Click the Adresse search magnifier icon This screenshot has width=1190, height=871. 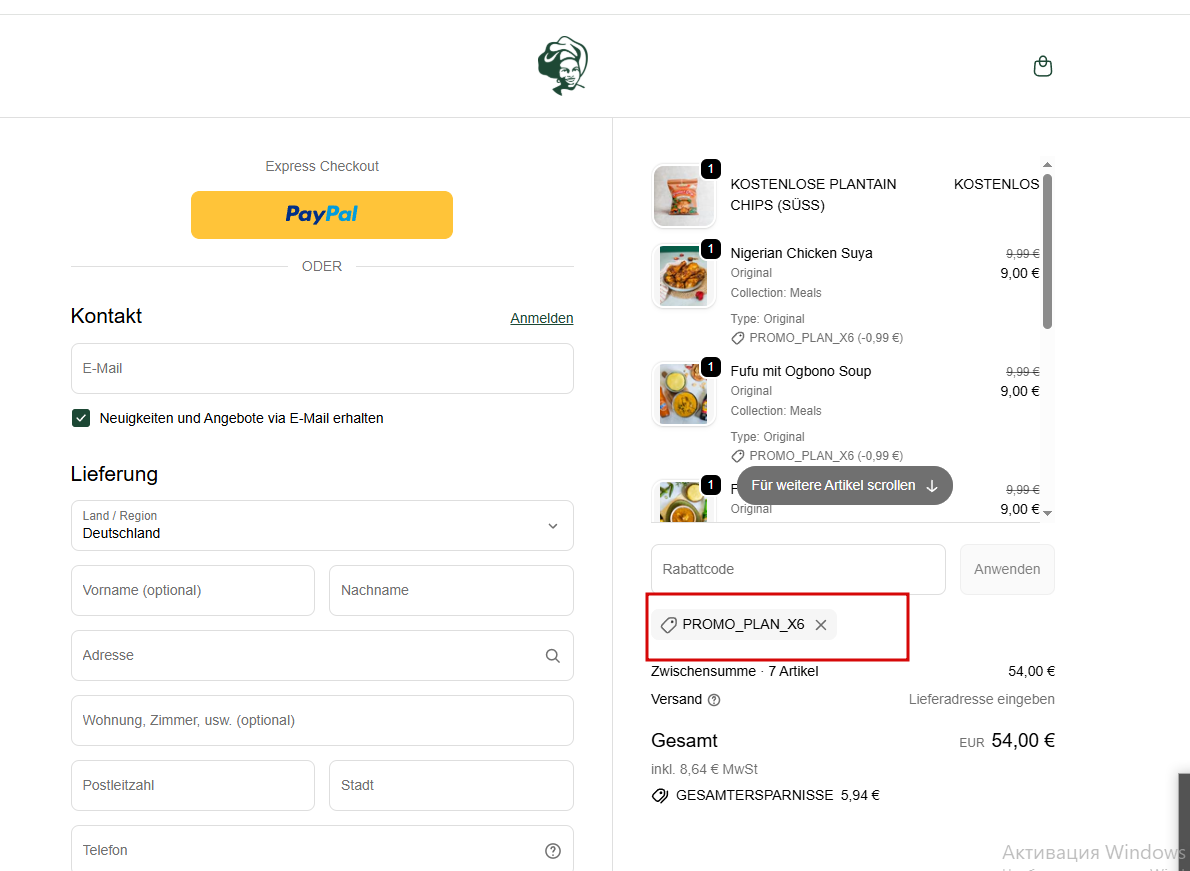552,656
